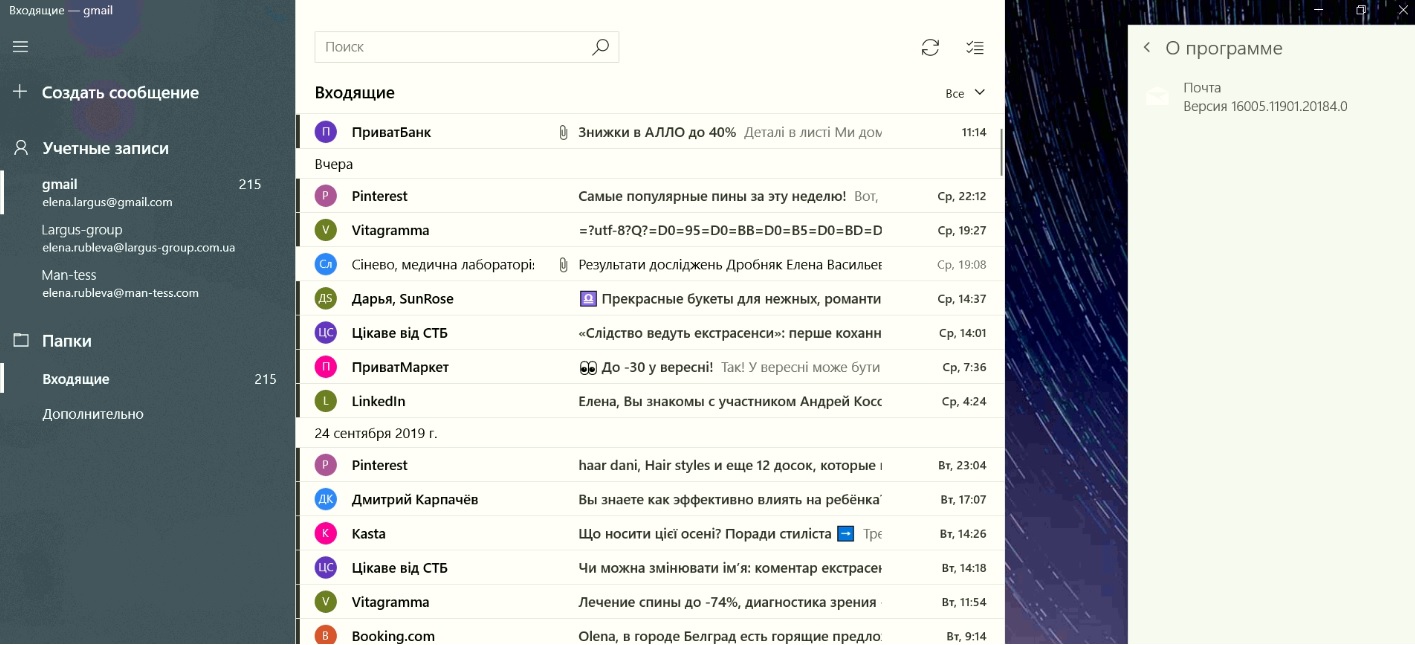
Task: Click the ПриватМаркет sender avatar
Action: click(x=325, y=367)
